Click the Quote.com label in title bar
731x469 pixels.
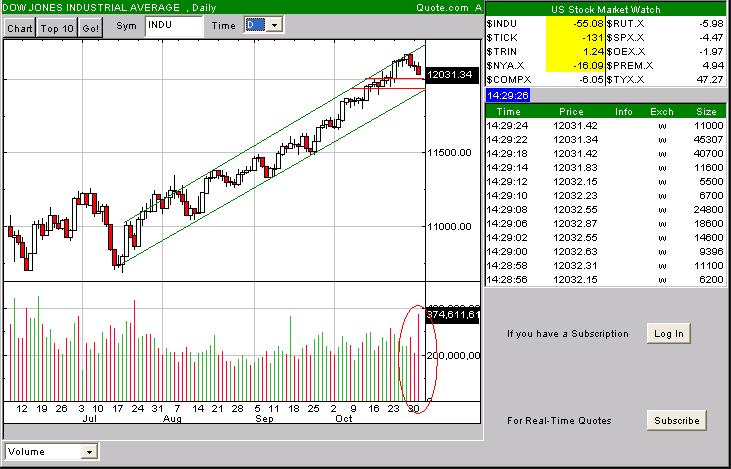pos(442,7)
